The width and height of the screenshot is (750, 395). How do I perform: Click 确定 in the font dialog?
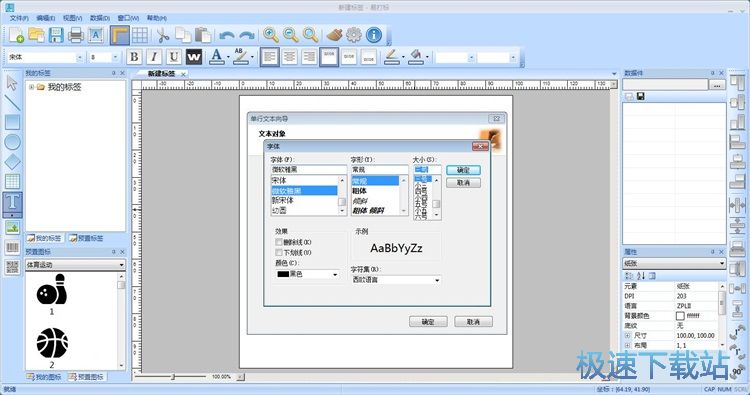[x=463, y=170]
